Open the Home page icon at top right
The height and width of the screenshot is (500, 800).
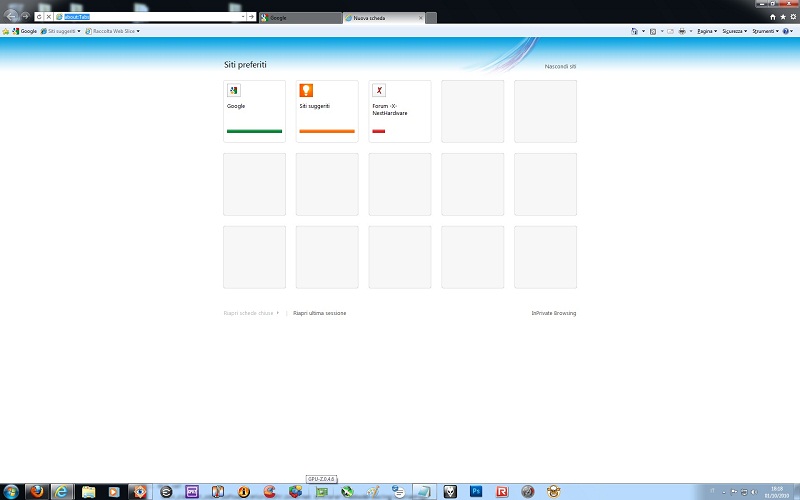pyautogui.click(x=772, y=17)
